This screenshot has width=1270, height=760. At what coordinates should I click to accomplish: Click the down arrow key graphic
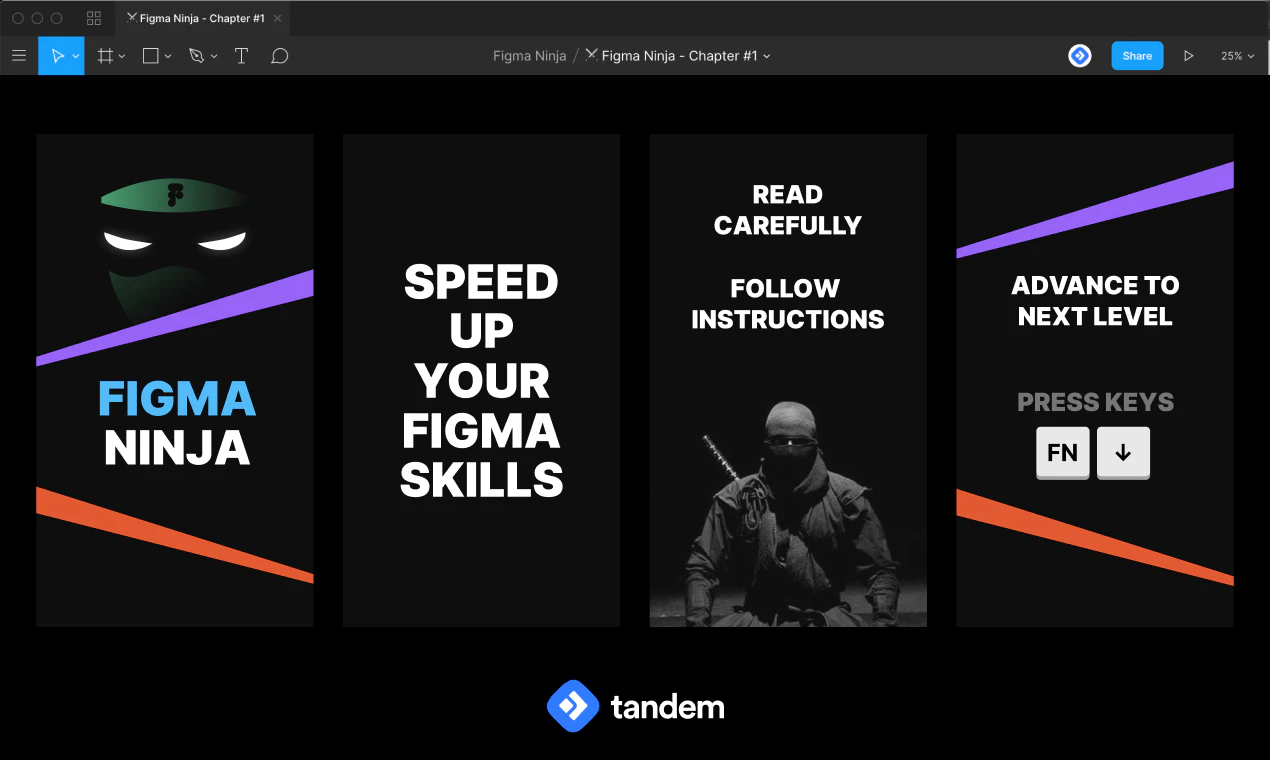1123,453
